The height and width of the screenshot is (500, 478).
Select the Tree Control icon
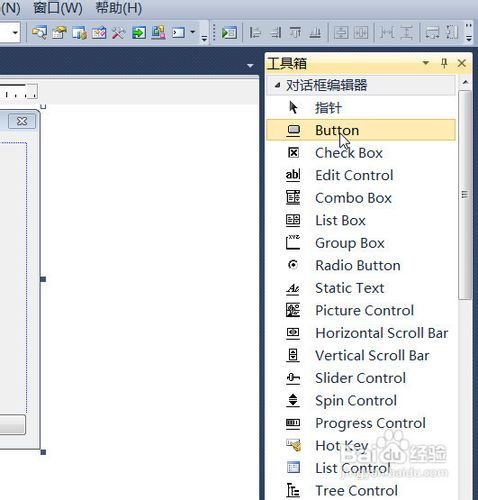click(293, 490)
